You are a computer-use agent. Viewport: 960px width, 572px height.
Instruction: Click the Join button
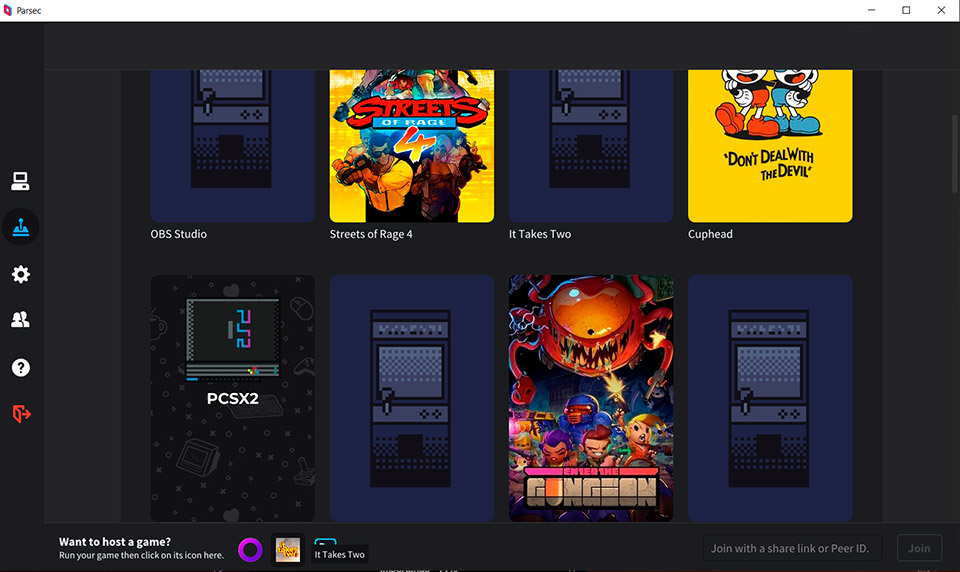(x=919, y=548)
